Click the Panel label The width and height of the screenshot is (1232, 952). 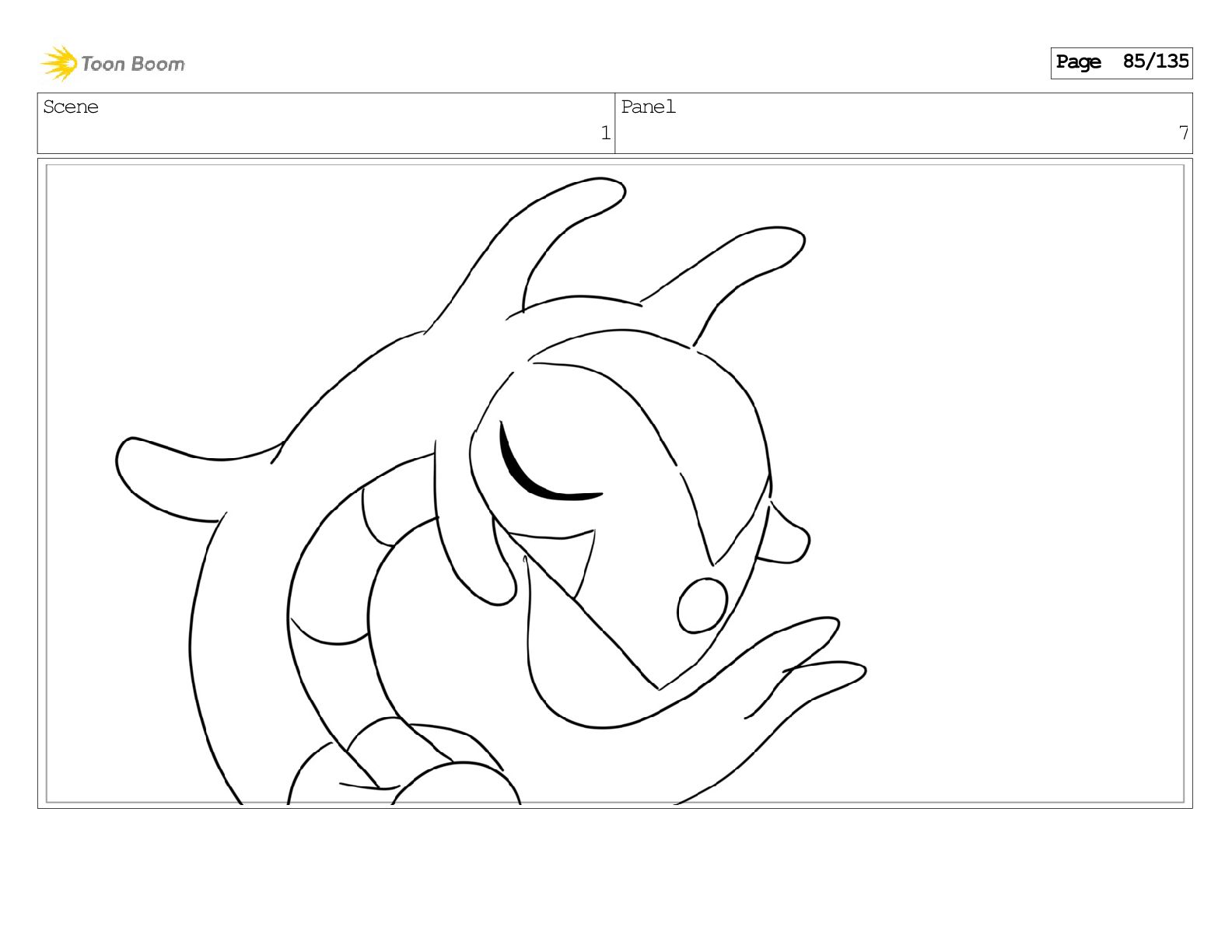pyautogui.click(x=648, y=107)
